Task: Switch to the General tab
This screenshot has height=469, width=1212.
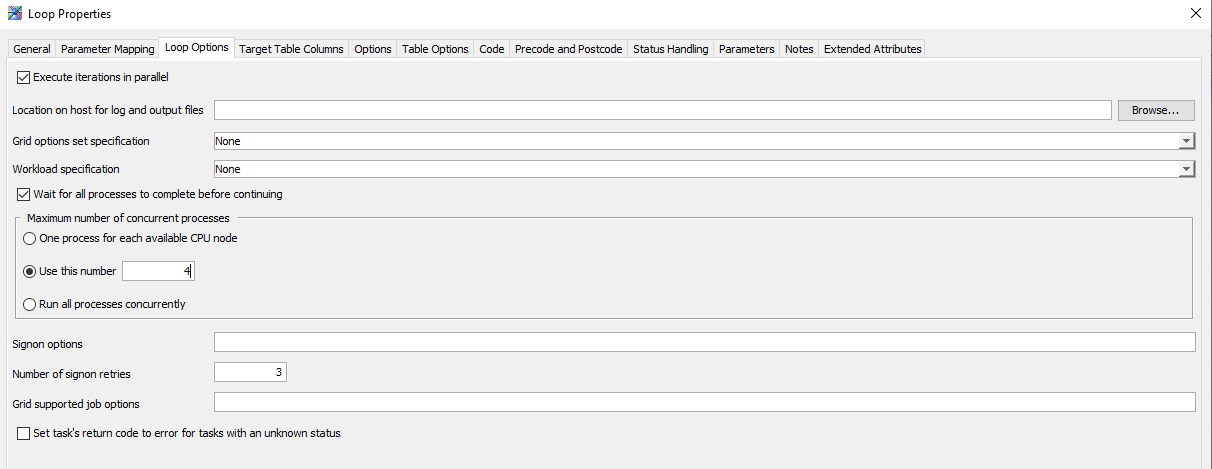Action: pos(32,49)
